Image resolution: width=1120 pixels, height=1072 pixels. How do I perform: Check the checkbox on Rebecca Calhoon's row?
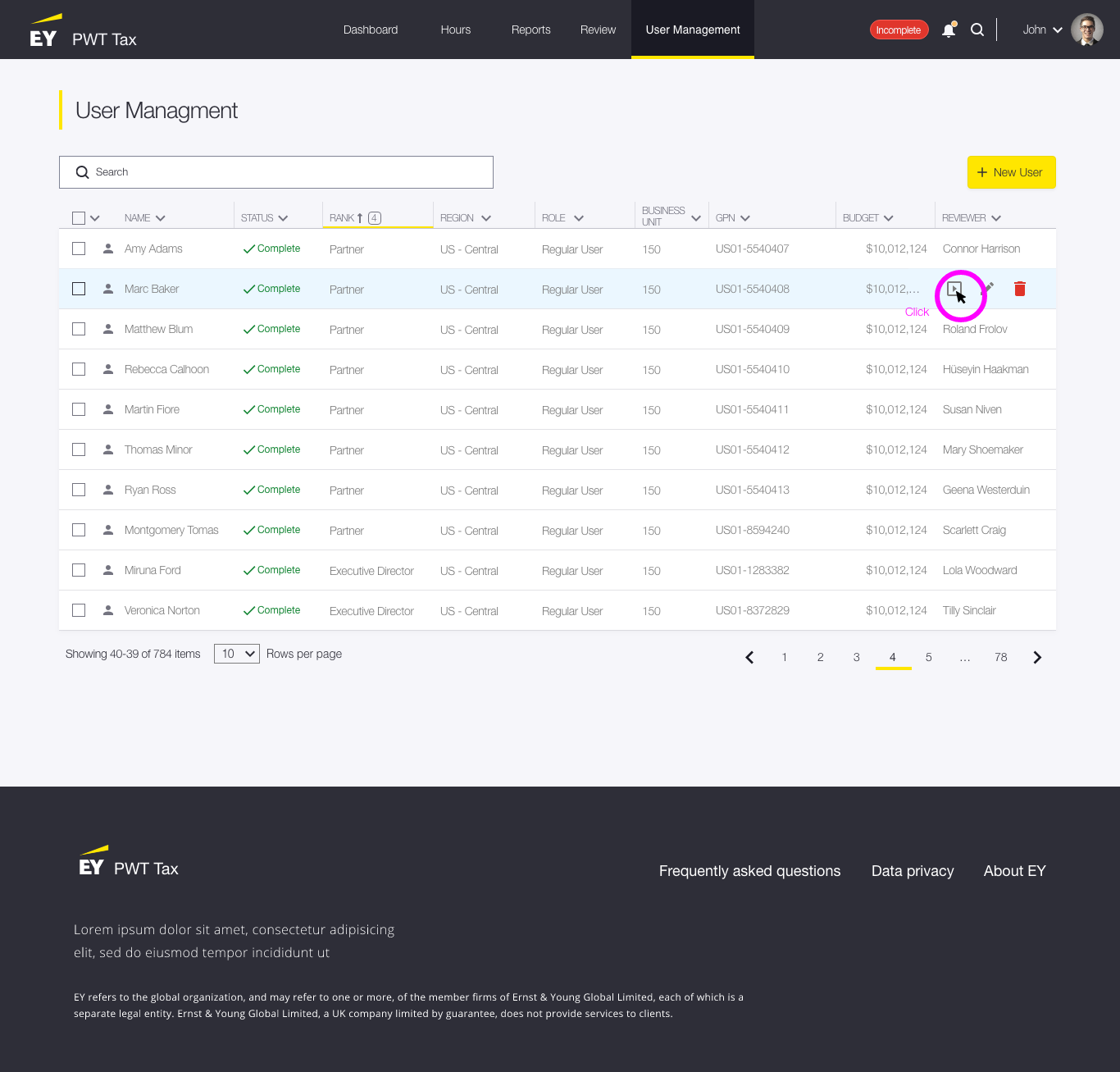79,369
